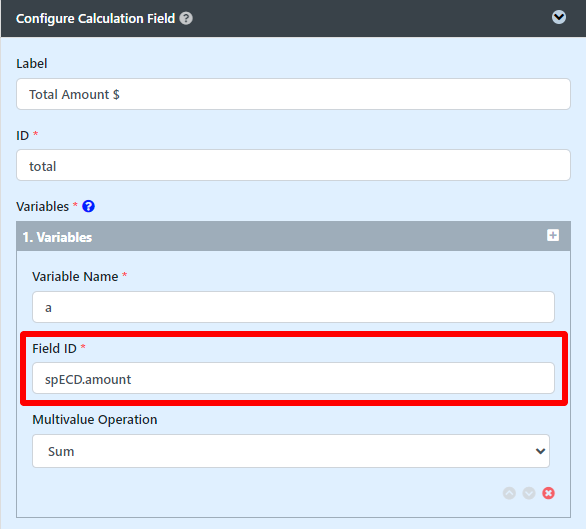Click the ID label text

22,135
